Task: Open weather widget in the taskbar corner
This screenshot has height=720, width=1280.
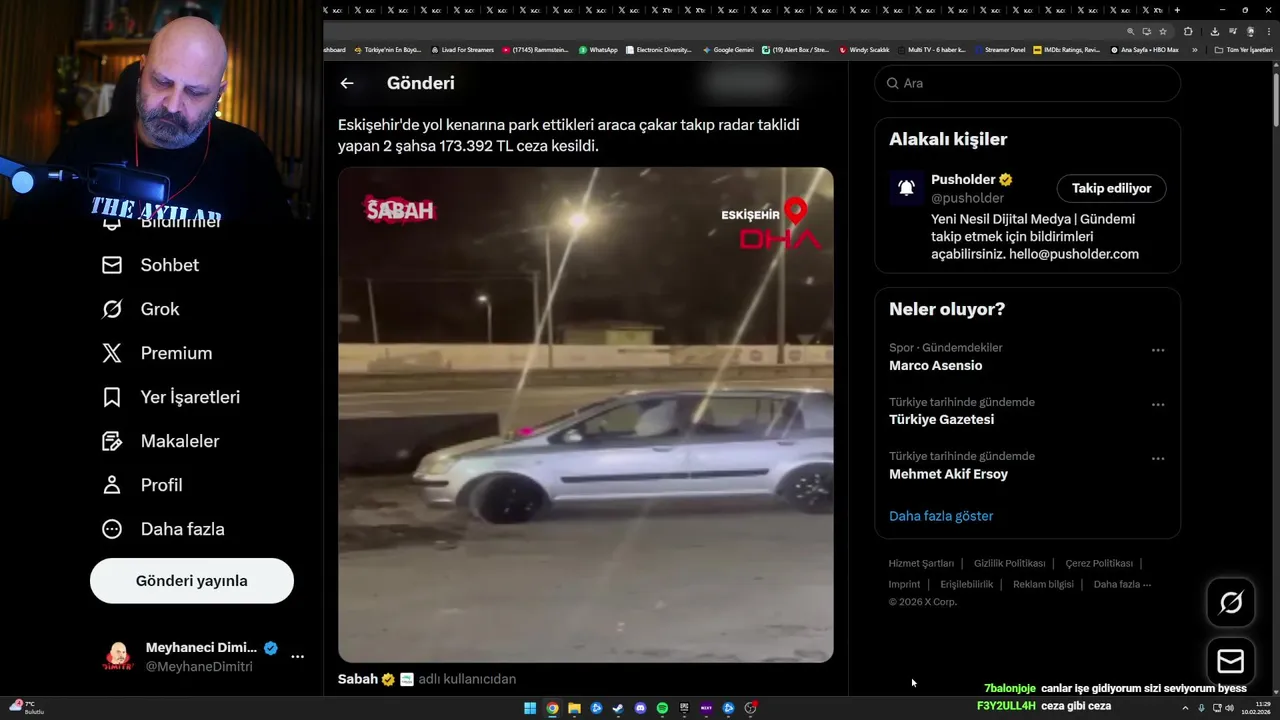Action: point(25,707)
